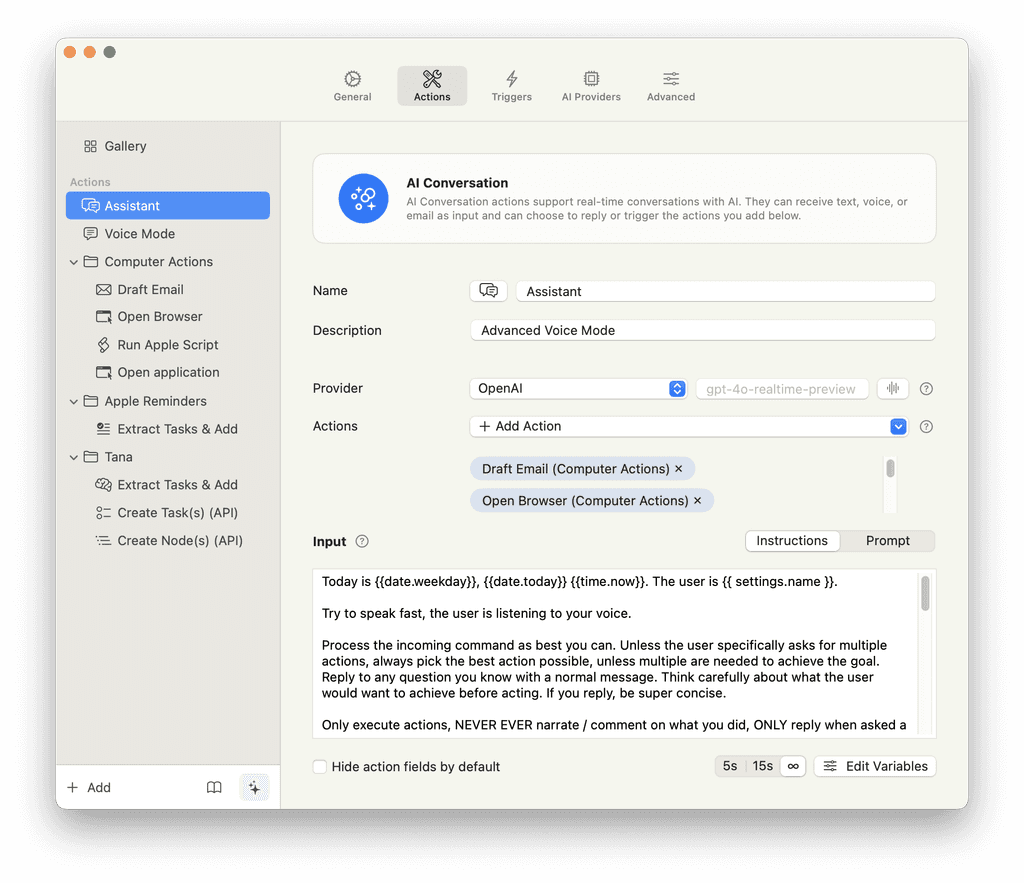Click the speech bubble icon beside Name field
The image size is (1024, 883).
488,290
